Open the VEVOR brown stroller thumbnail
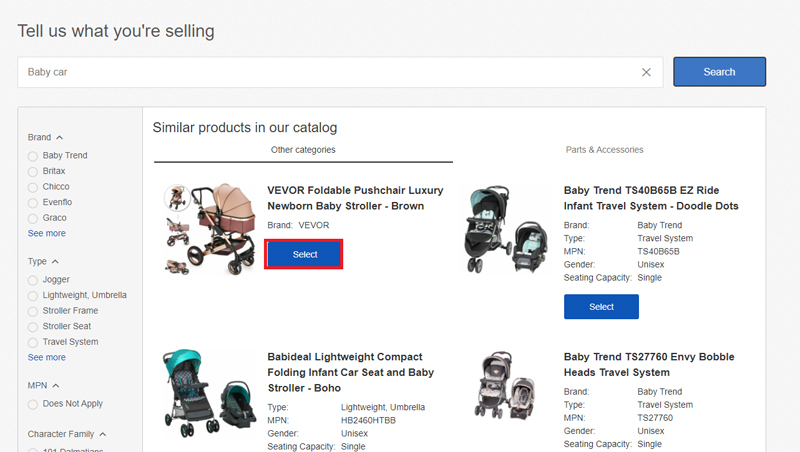 pyautogui.click(x=210, y=229)
